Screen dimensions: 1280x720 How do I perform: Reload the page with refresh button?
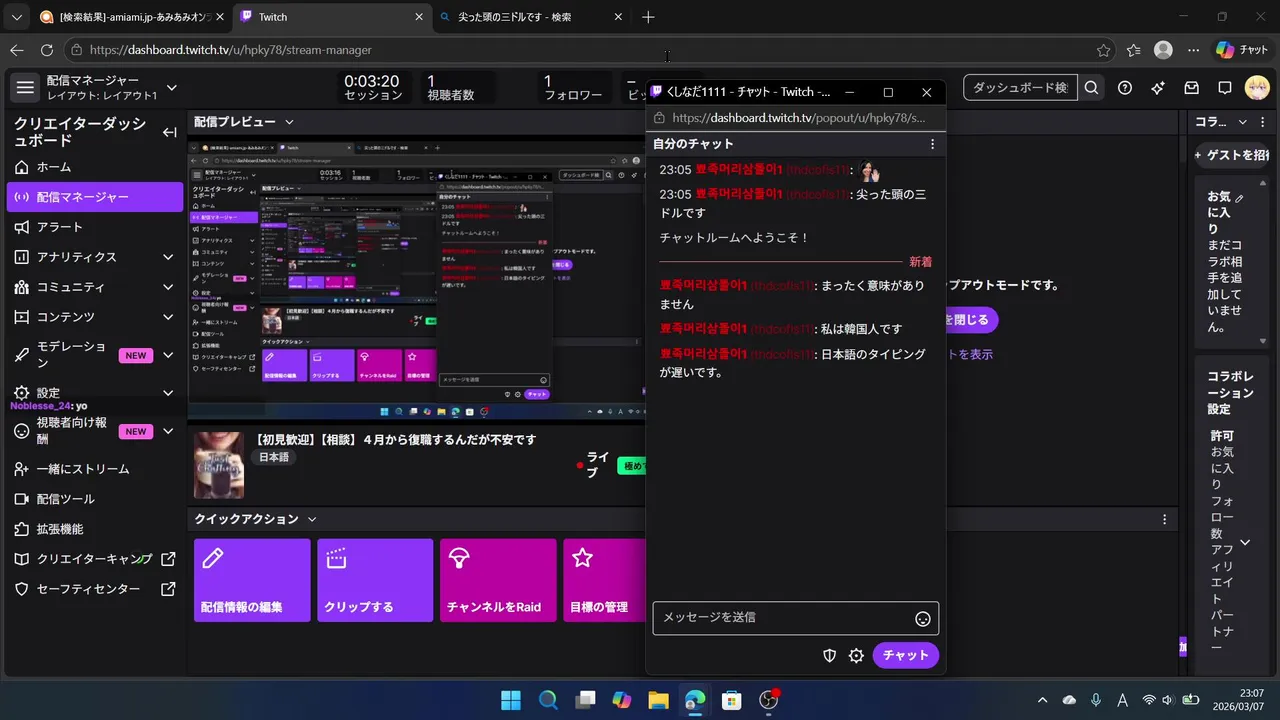[47, 50]
